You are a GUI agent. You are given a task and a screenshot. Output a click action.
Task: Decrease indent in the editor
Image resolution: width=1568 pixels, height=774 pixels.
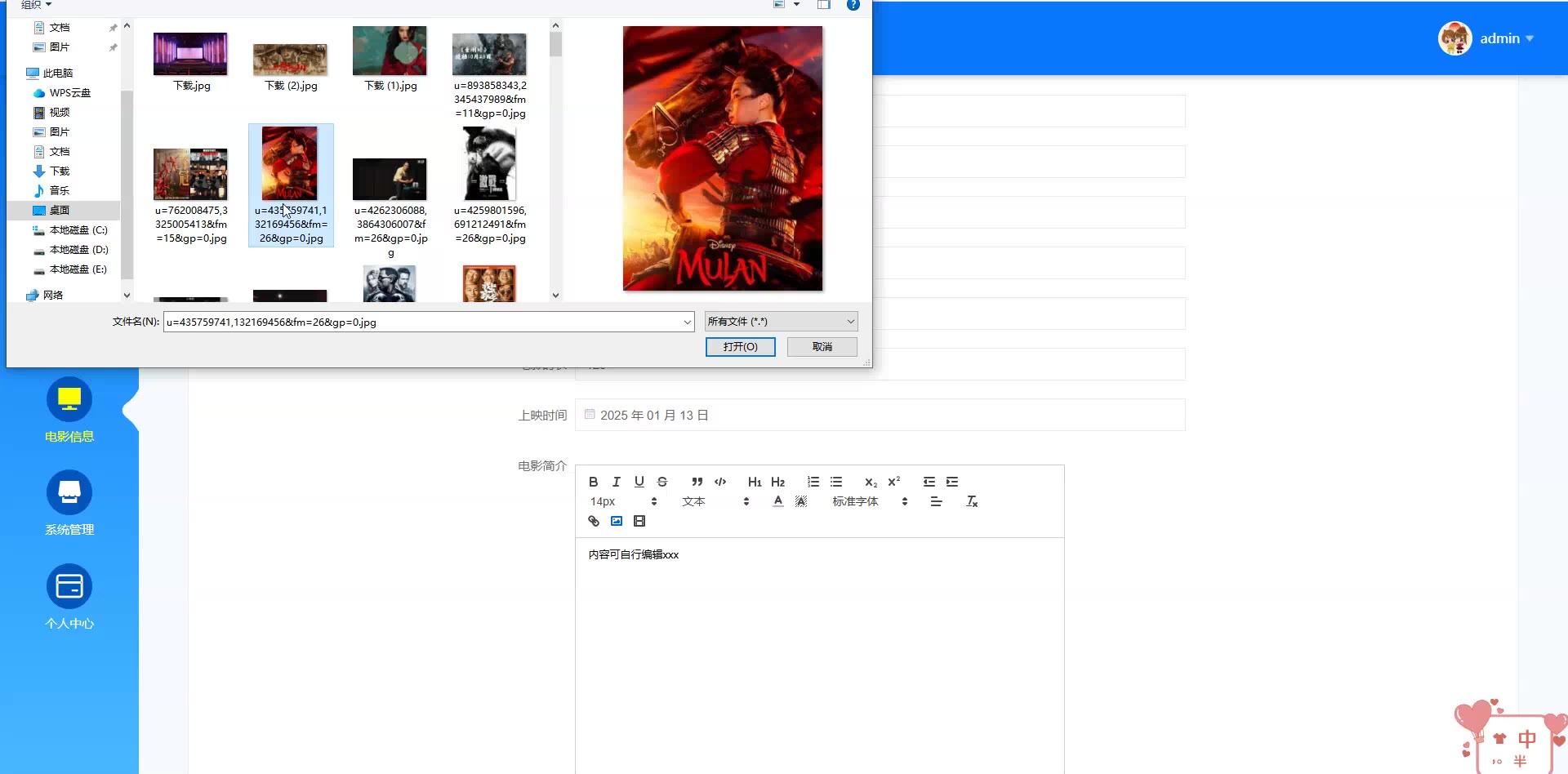[x=929, y=482]
